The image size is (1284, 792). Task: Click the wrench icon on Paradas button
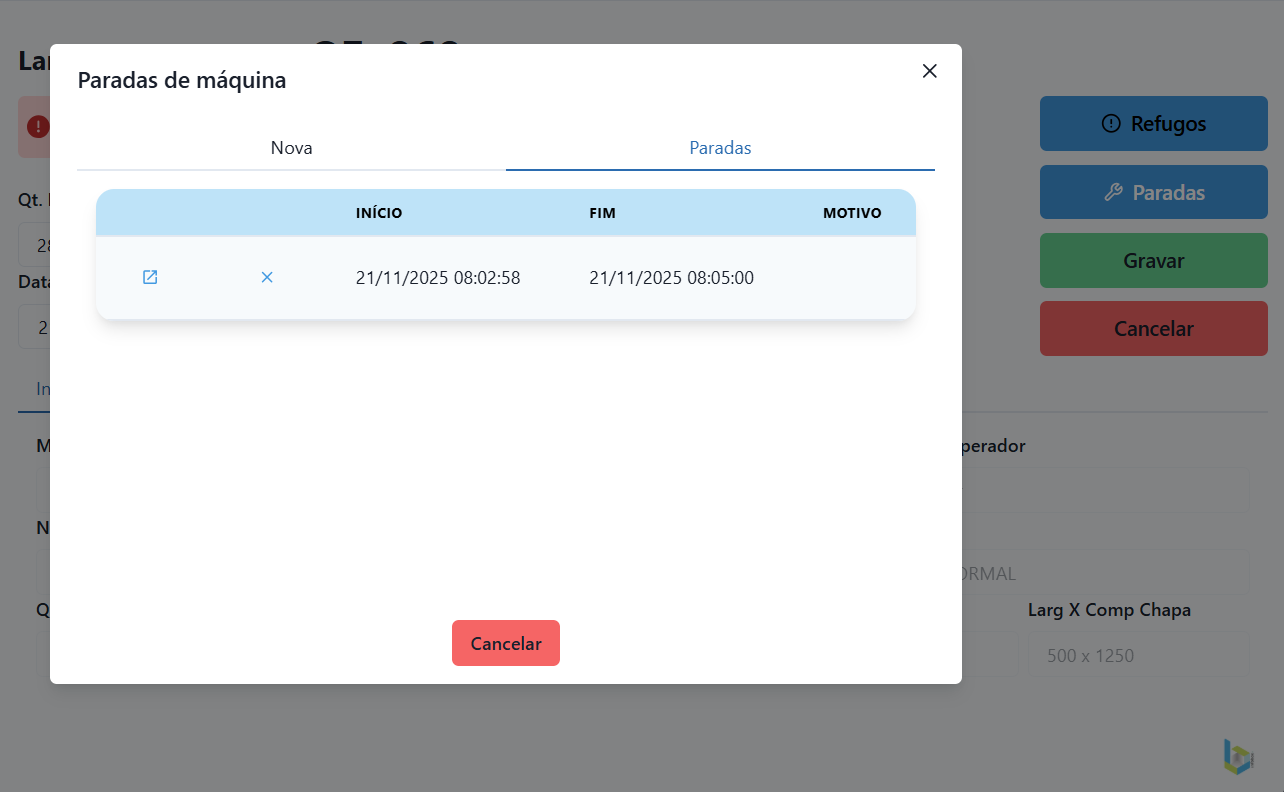click(1113, 192)
